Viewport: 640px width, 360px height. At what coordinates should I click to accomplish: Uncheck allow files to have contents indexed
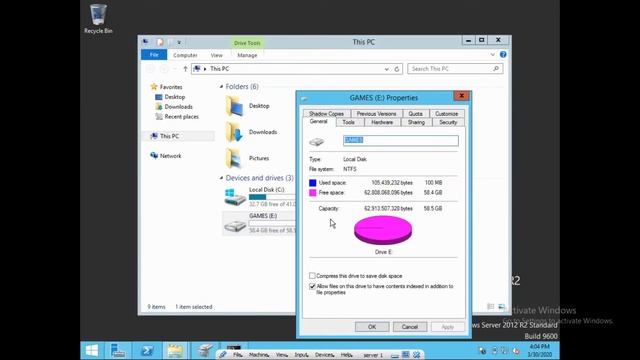(x=312, y=287)
